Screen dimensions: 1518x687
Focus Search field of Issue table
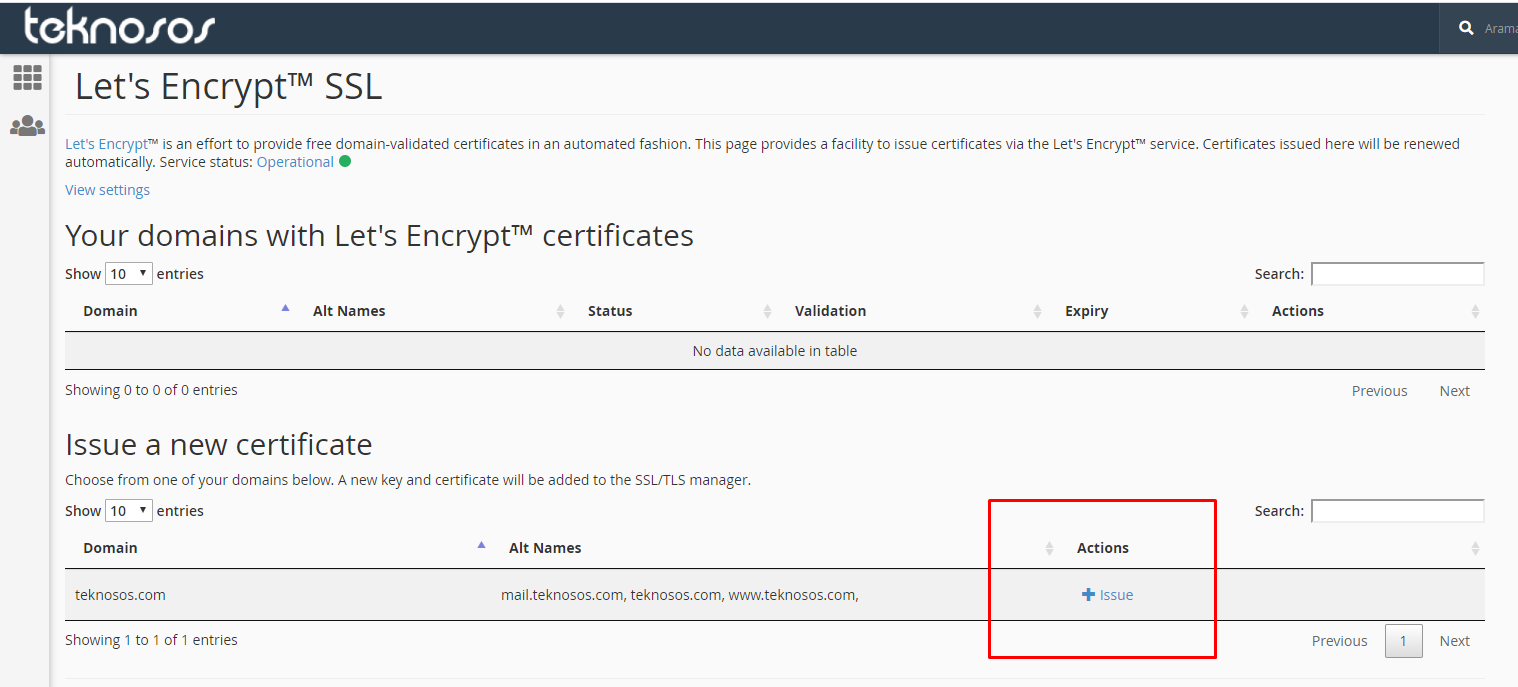(1397, 510)
